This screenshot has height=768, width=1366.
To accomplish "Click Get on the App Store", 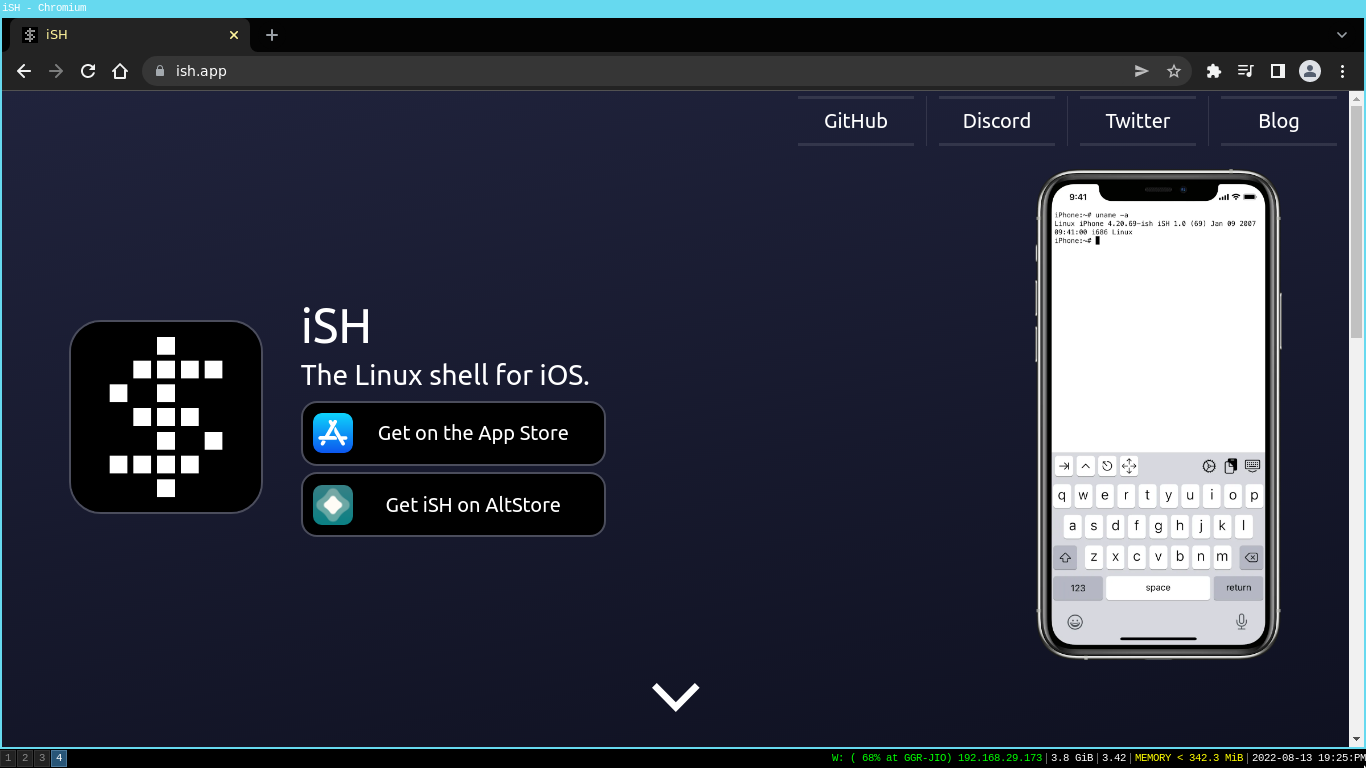I will (452, 433).
